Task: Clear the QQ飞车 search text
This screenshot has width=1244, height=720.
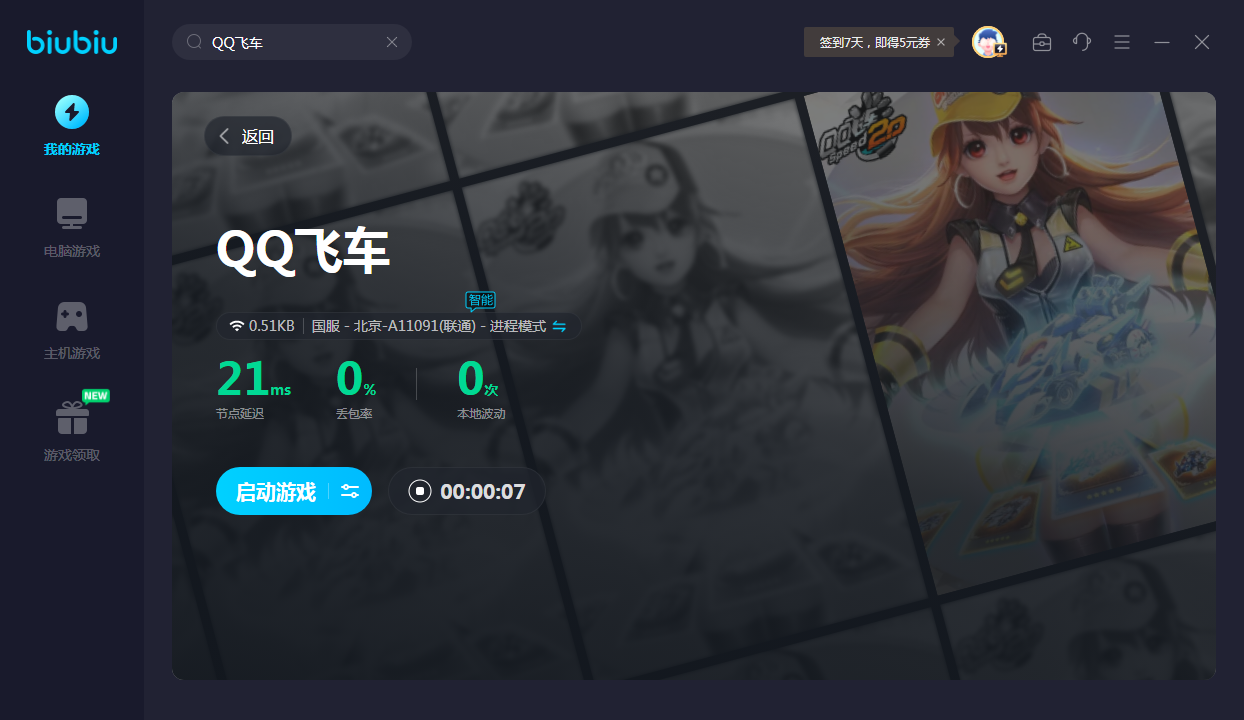Action: point(392,42)
